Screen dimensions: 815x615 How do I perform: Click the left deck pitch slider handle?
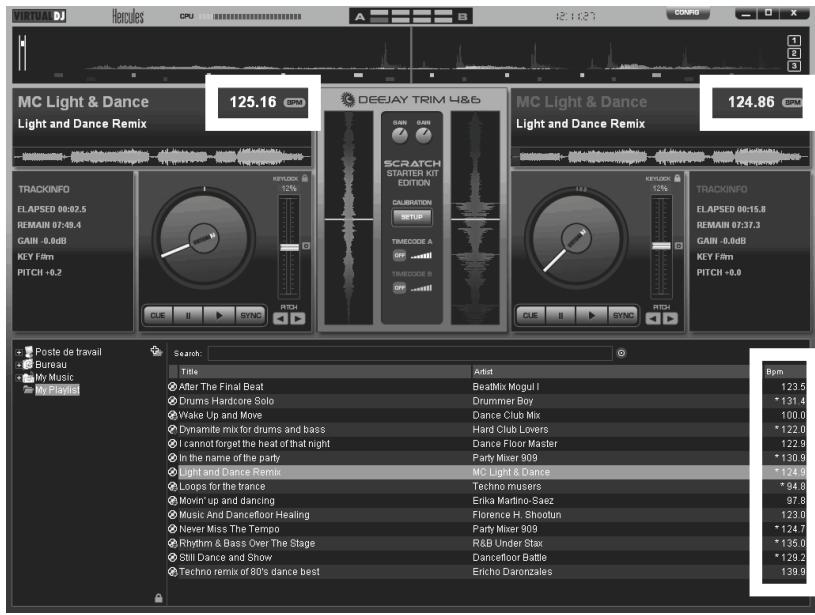(x=290, y=247)
